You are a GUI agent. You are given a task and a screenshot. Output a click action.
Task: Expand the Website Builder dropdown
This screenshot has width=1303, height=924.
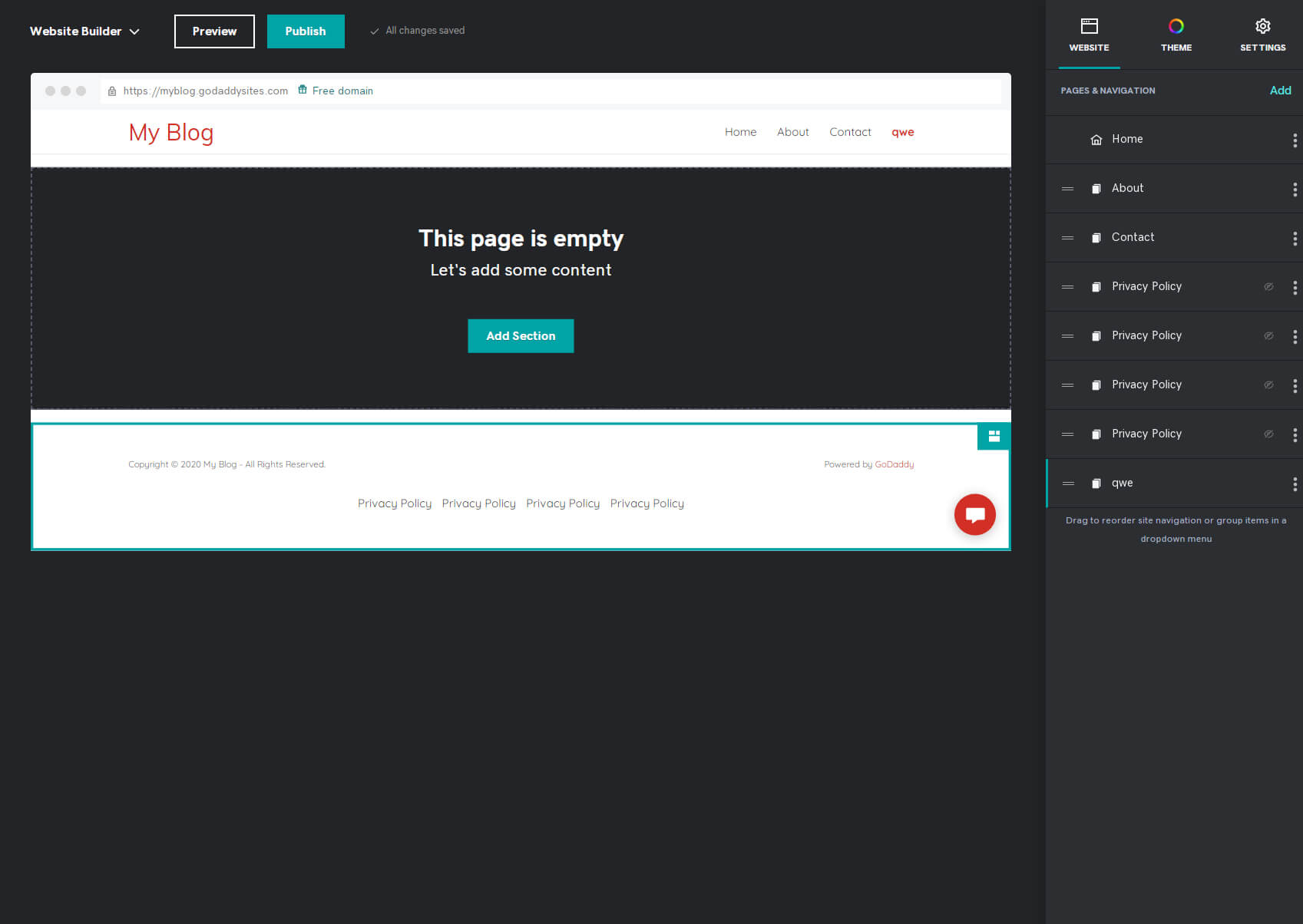click(x=134, y=31)
